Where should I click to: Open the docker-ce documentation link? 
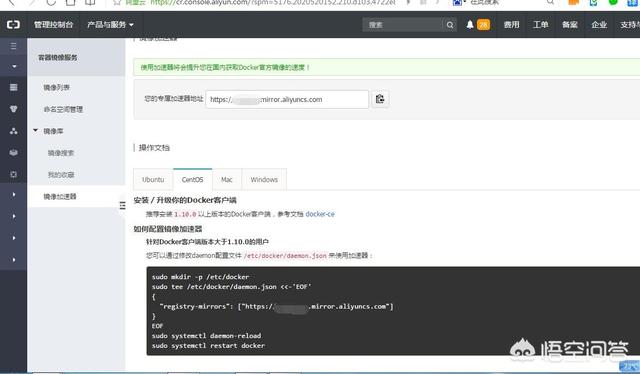coord(320,214)
